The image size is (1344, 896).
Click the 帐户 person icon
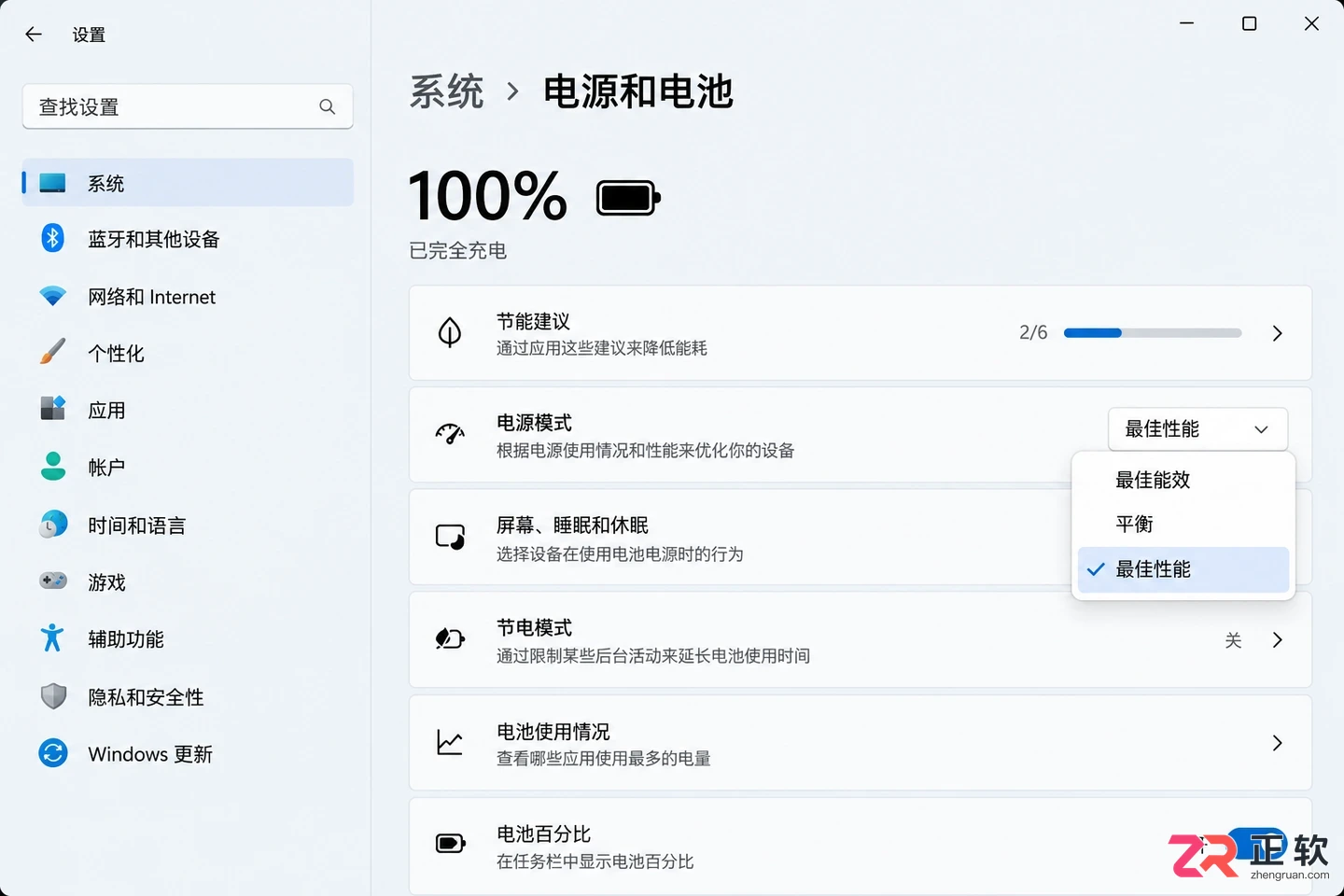(x=53, y=466)
